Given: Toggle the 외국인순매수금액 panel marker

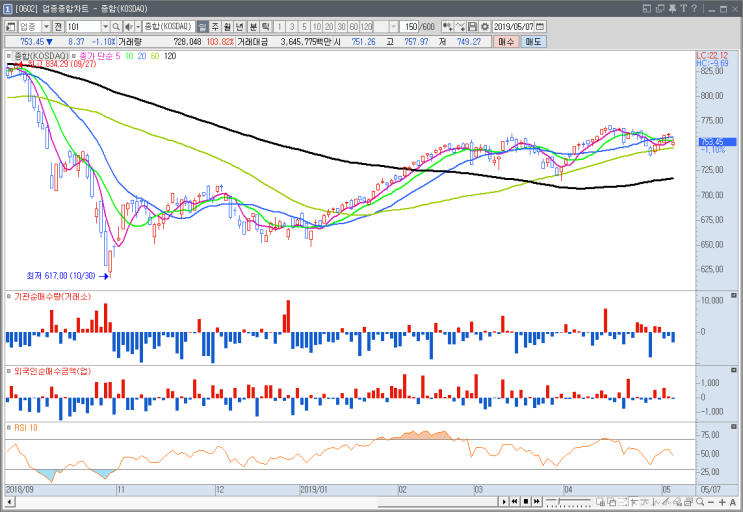Looking at the screenshot, I should point(9,371).
